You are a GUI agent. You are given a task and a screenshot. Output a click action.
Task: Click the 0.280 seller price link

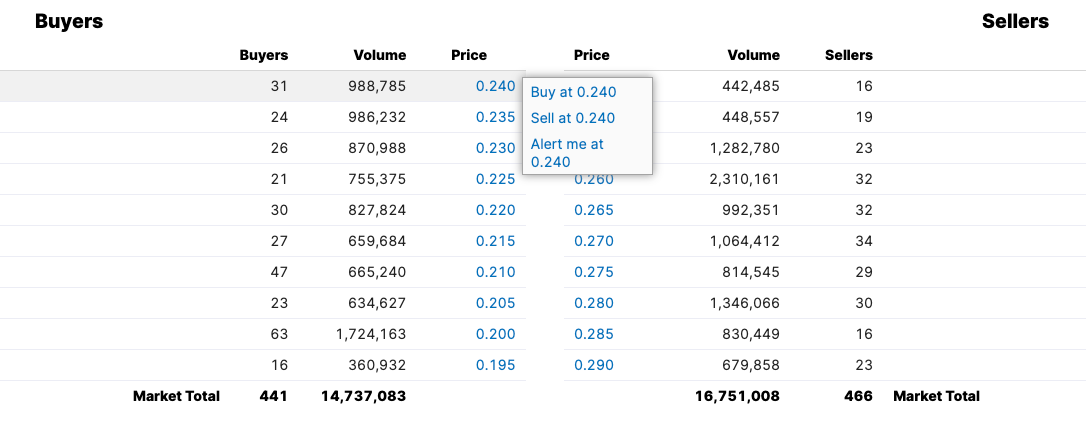[593, 303]
